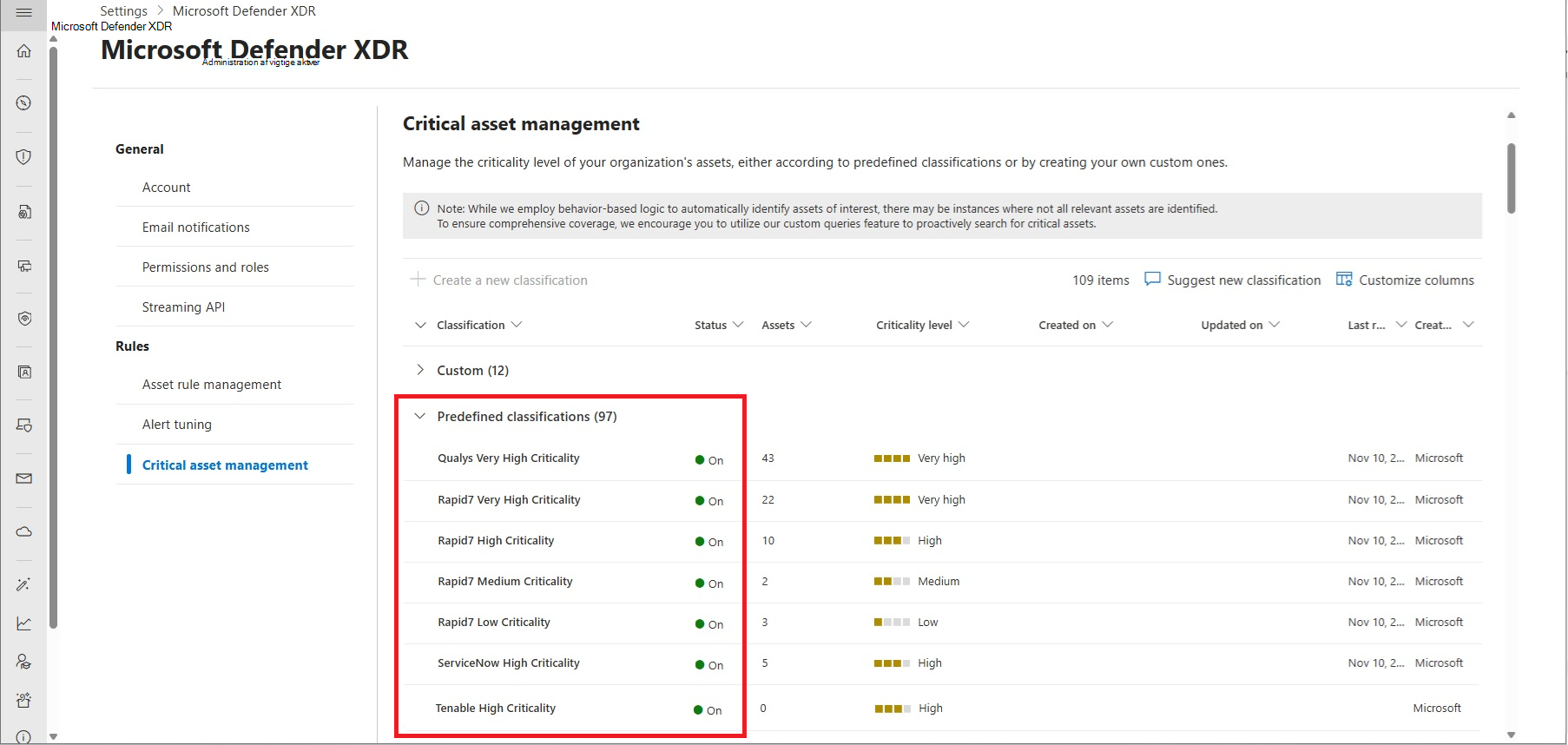The image size is (1568, 745).
Task: Collapse all groups with header chevron
Action: tap(420, 325)
